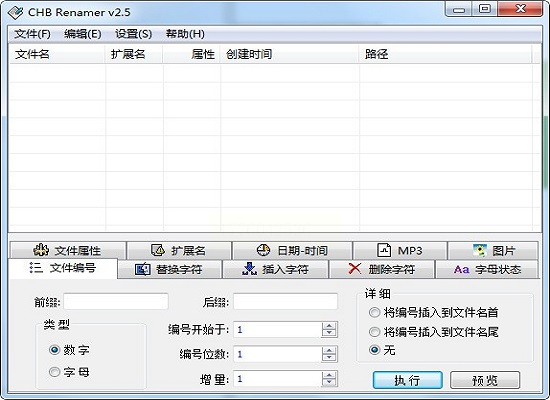Select the 替换字符 replace icon
Viewport: 550px width, 400px height.
click(143, 269)
